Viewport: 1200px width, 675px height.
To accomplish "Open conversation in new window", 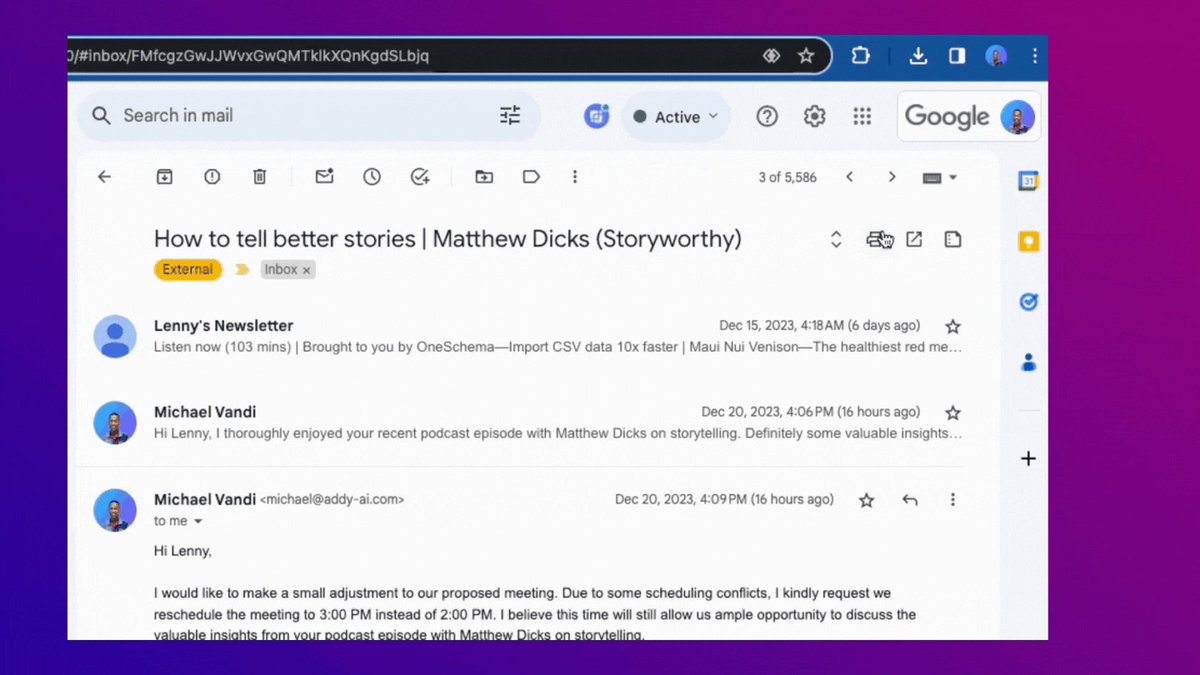I will (914, 239).
